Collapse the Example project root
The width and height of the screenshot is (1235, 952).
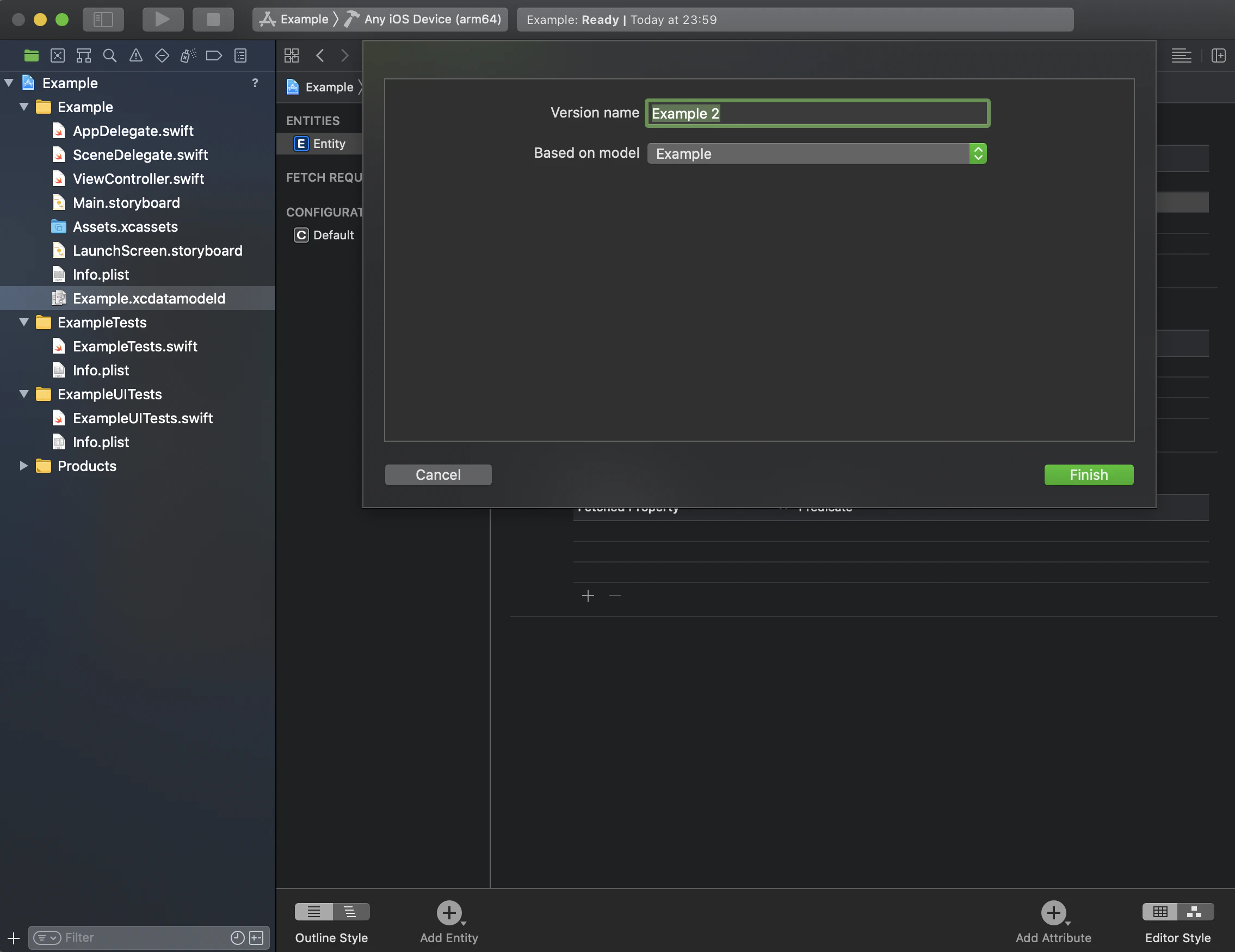(x=9, y=83)
